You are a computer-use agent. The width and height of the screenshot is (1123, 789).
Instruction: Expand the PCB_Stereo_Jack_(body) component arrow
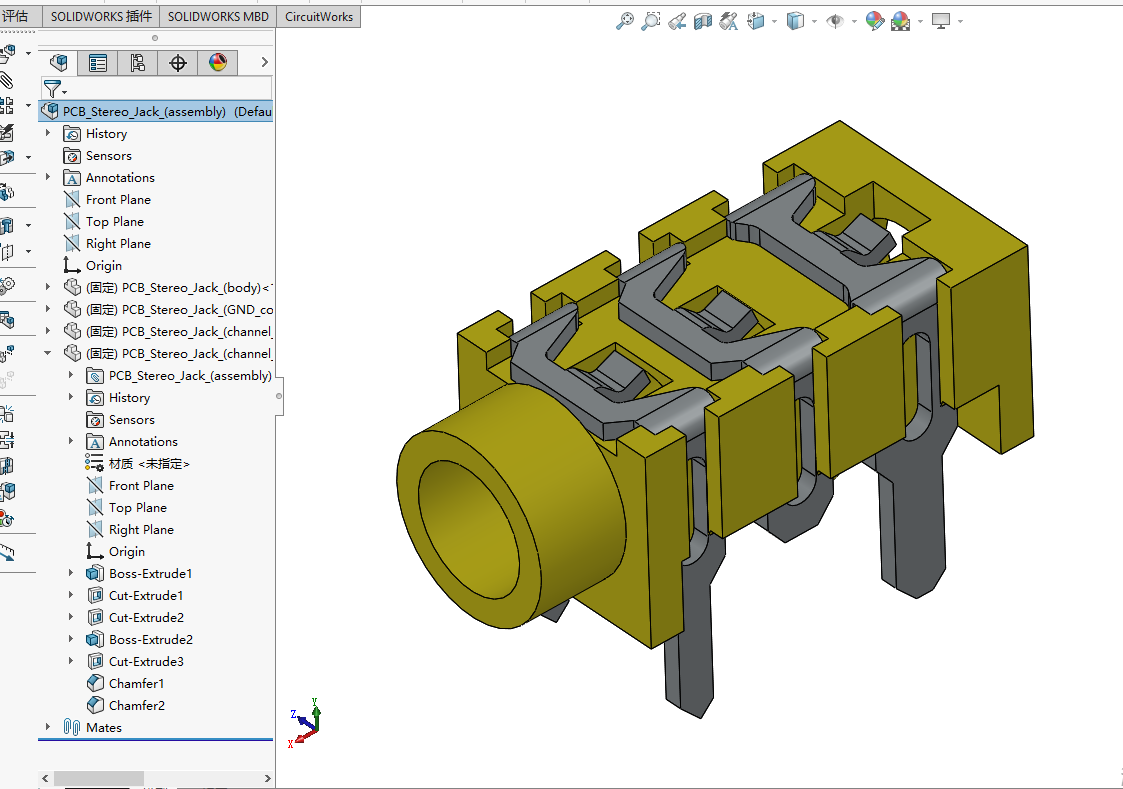[48, 287]
